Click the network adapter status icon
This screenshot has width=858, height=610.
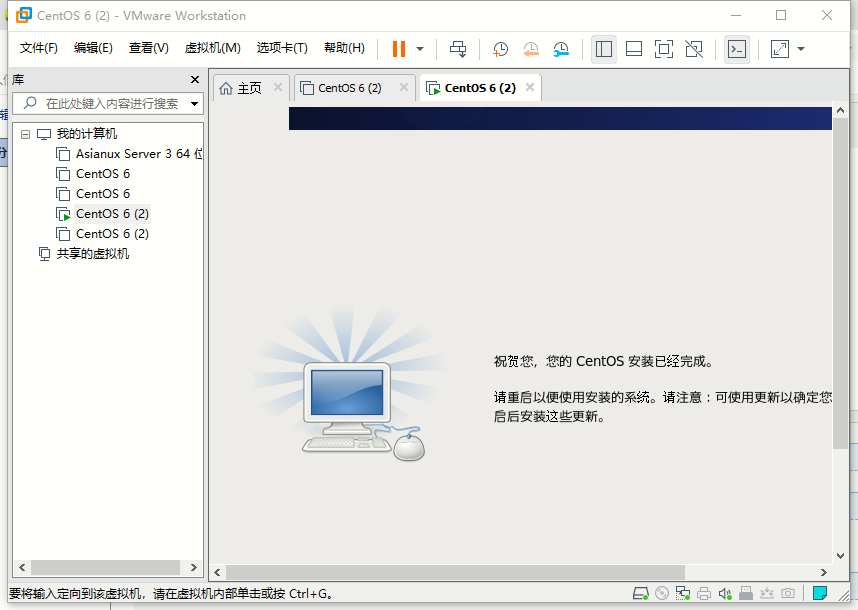click(x=682, y=594)
